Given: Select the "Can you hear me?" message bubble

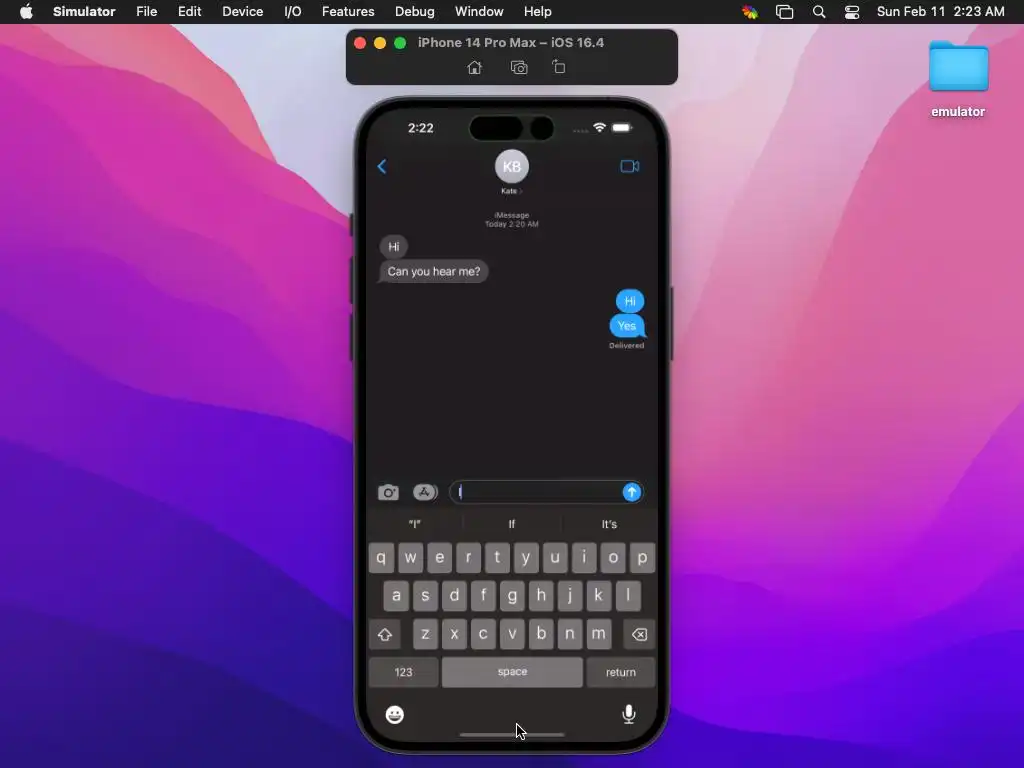Looking at the screenshot, I should (x=433, y=272).
